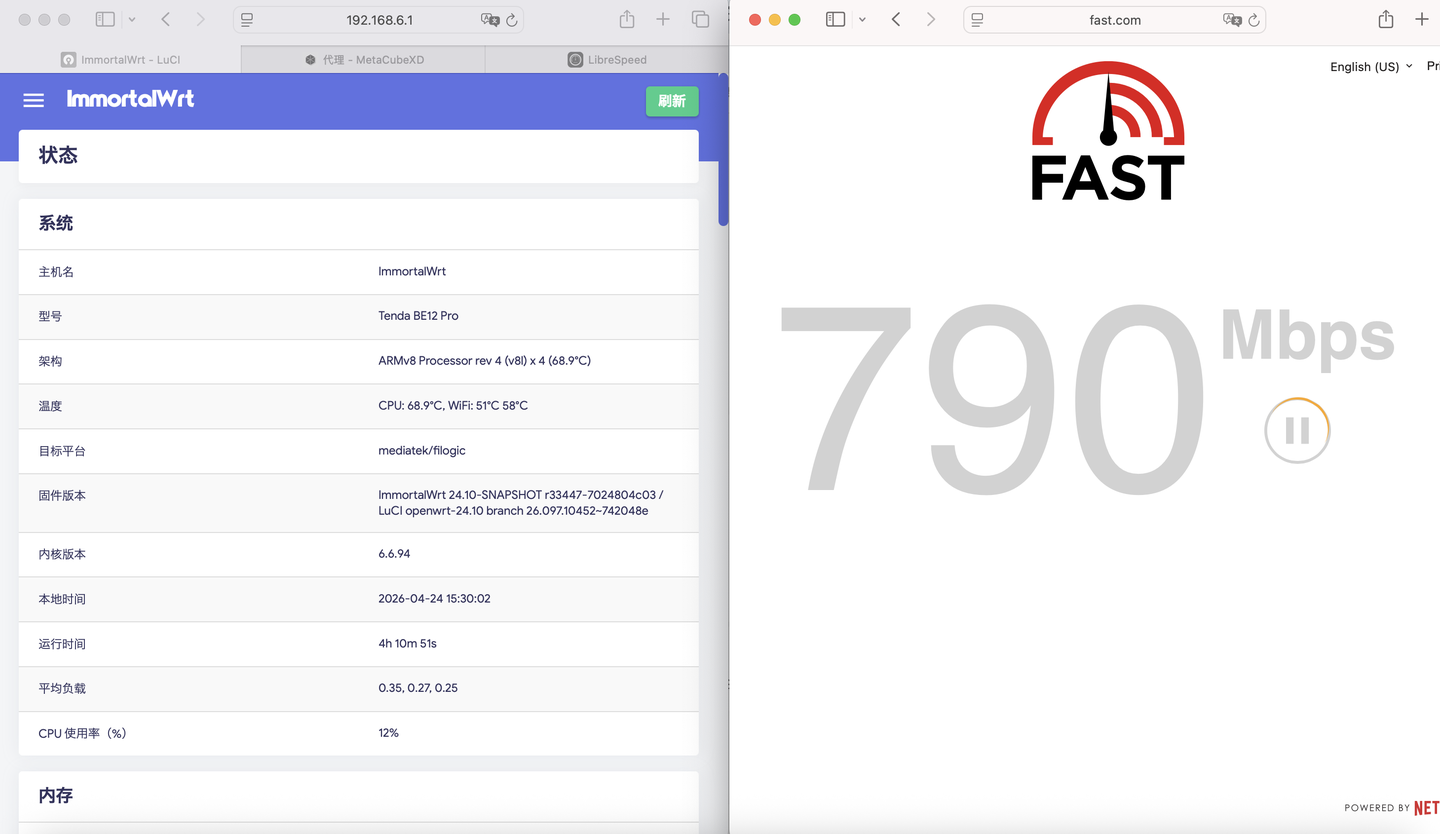This screenshot has height=834, width=1440.
Task: Click the 架构 row label
Action: coord(50,361)
